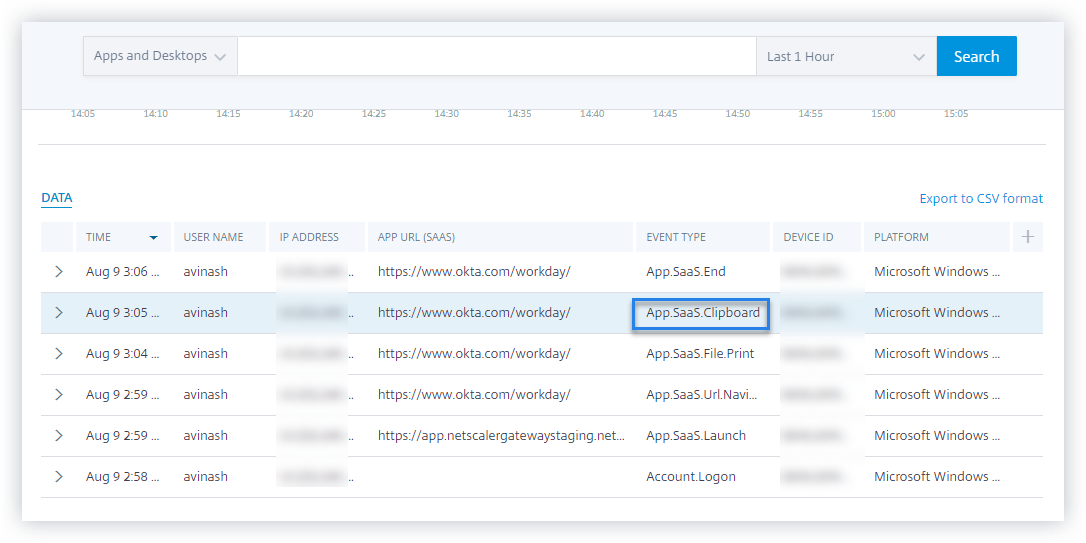Expand the Account.Logon event row
Viewport: 1086px width, 543px height.
(x=58, y=477)
